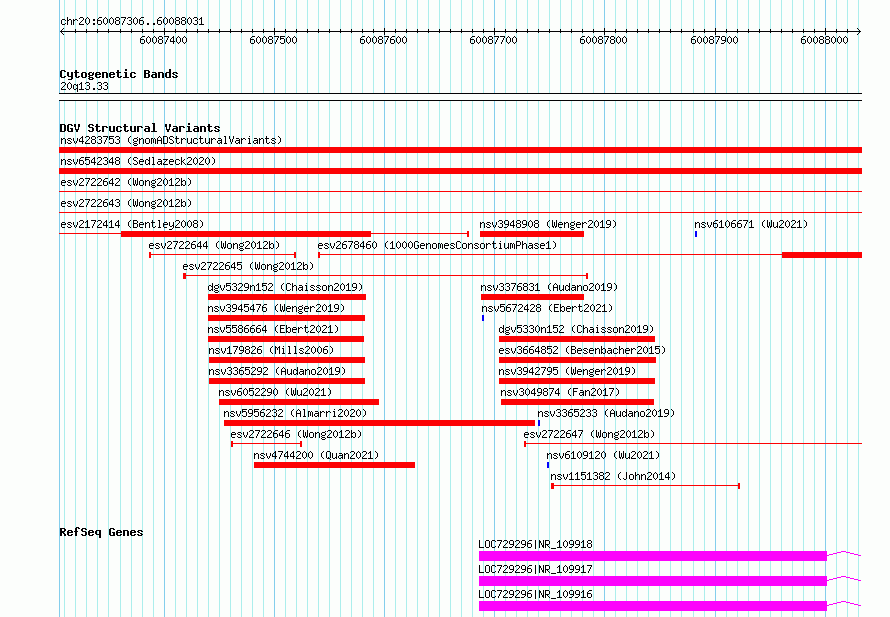Click esv2722647 (Wong2012b) label

pyautogui.click(x=589, y=434)
